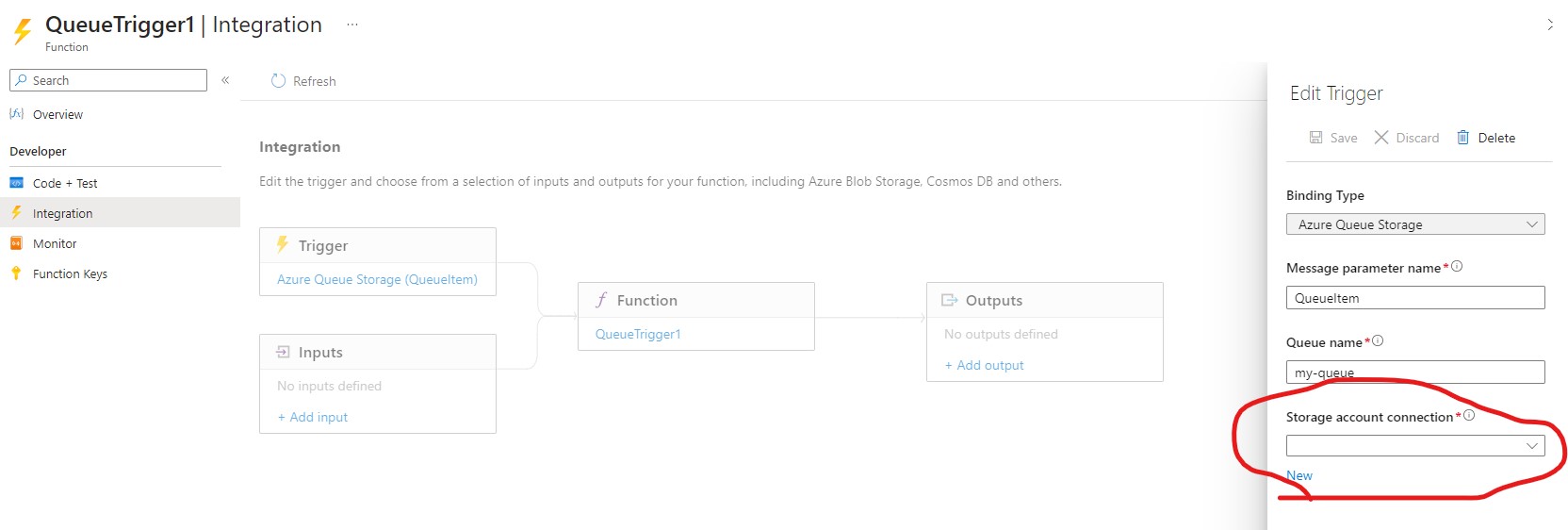This screenshot has height=530, width=1568.
Task: Click the Save disk icon
Action: click(1315, 138)
